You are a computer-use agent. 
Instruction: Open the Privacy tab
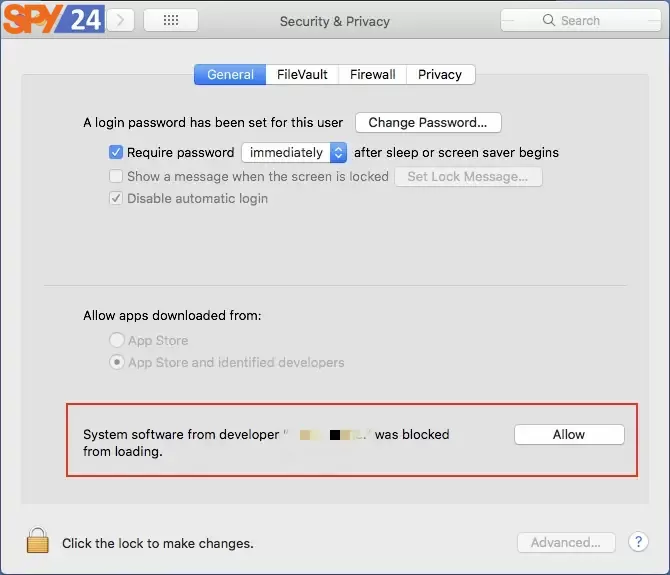point(440,75)
